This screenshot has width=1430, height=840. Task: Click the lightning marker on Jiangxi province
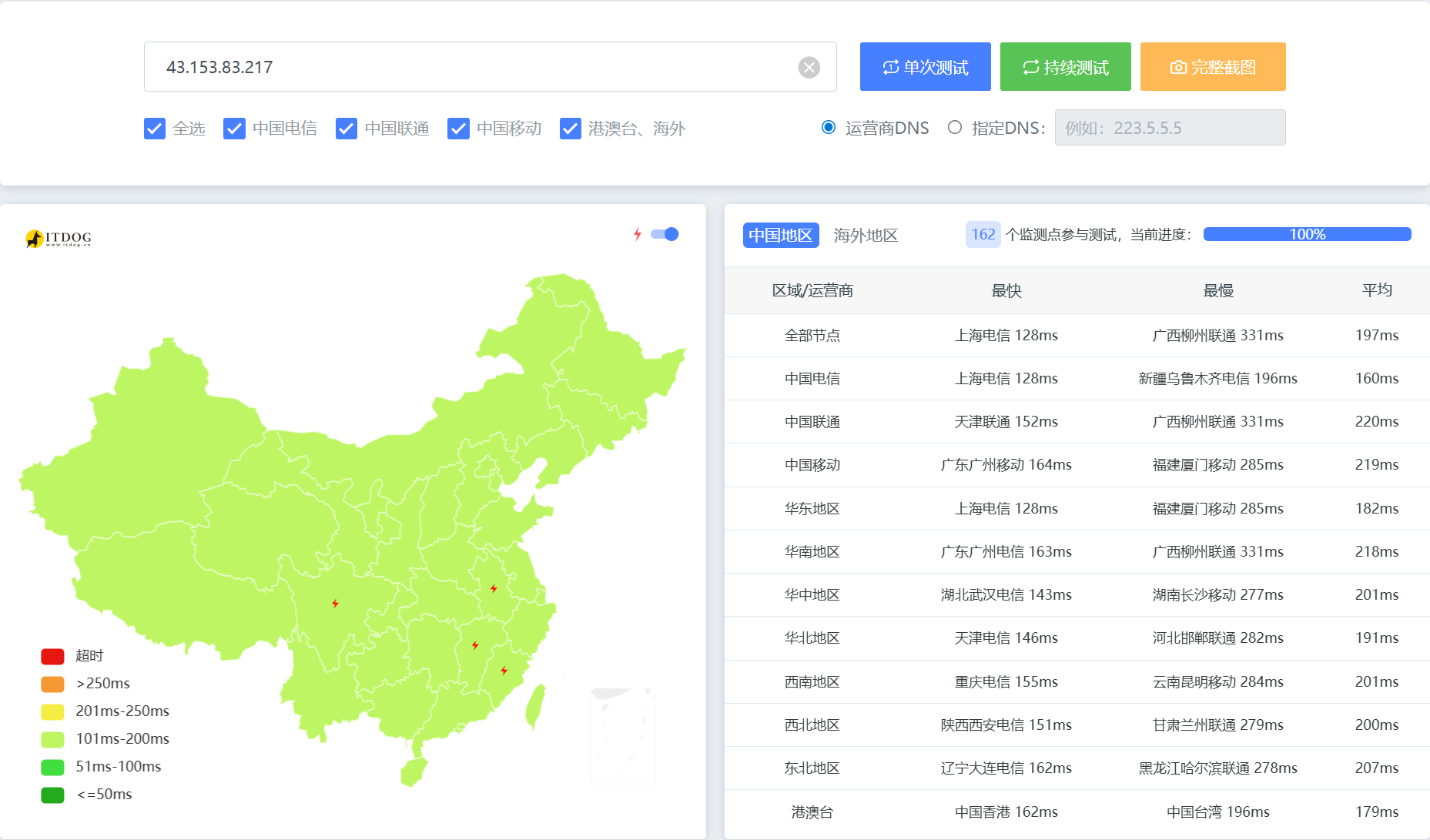tap(475, 645)
